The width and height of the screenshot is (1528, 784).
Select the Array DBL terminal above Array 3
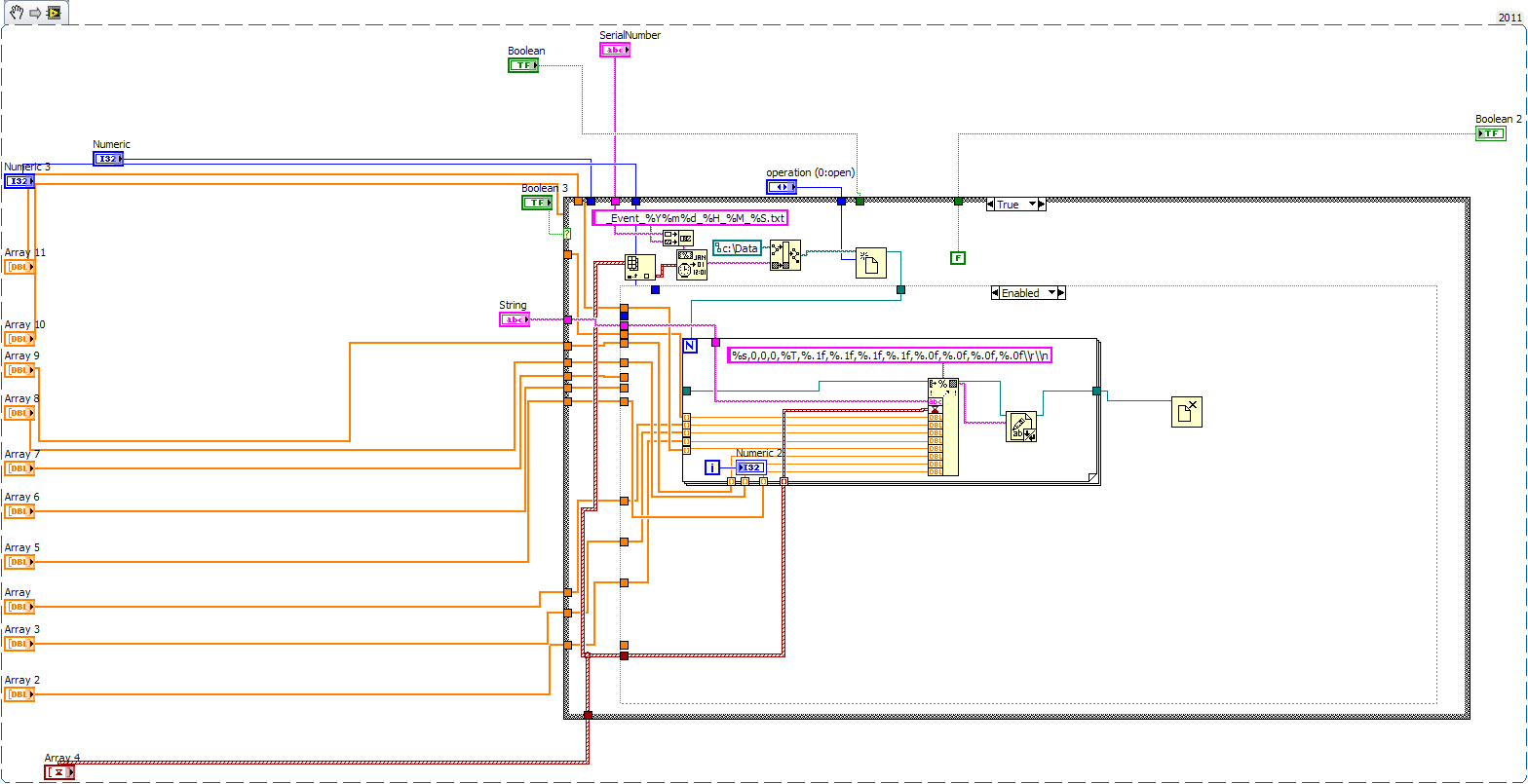click(x=19, y=607)
